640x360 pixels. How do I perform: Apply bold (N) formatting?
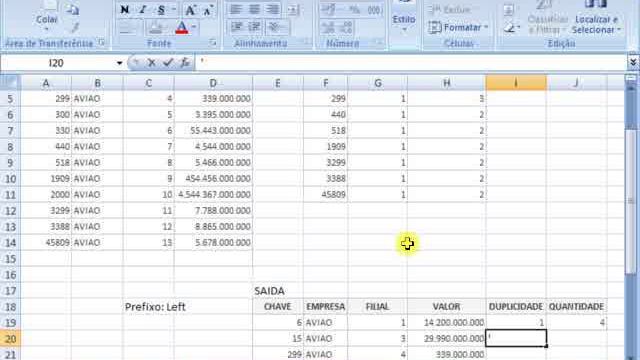pos(125,9)
